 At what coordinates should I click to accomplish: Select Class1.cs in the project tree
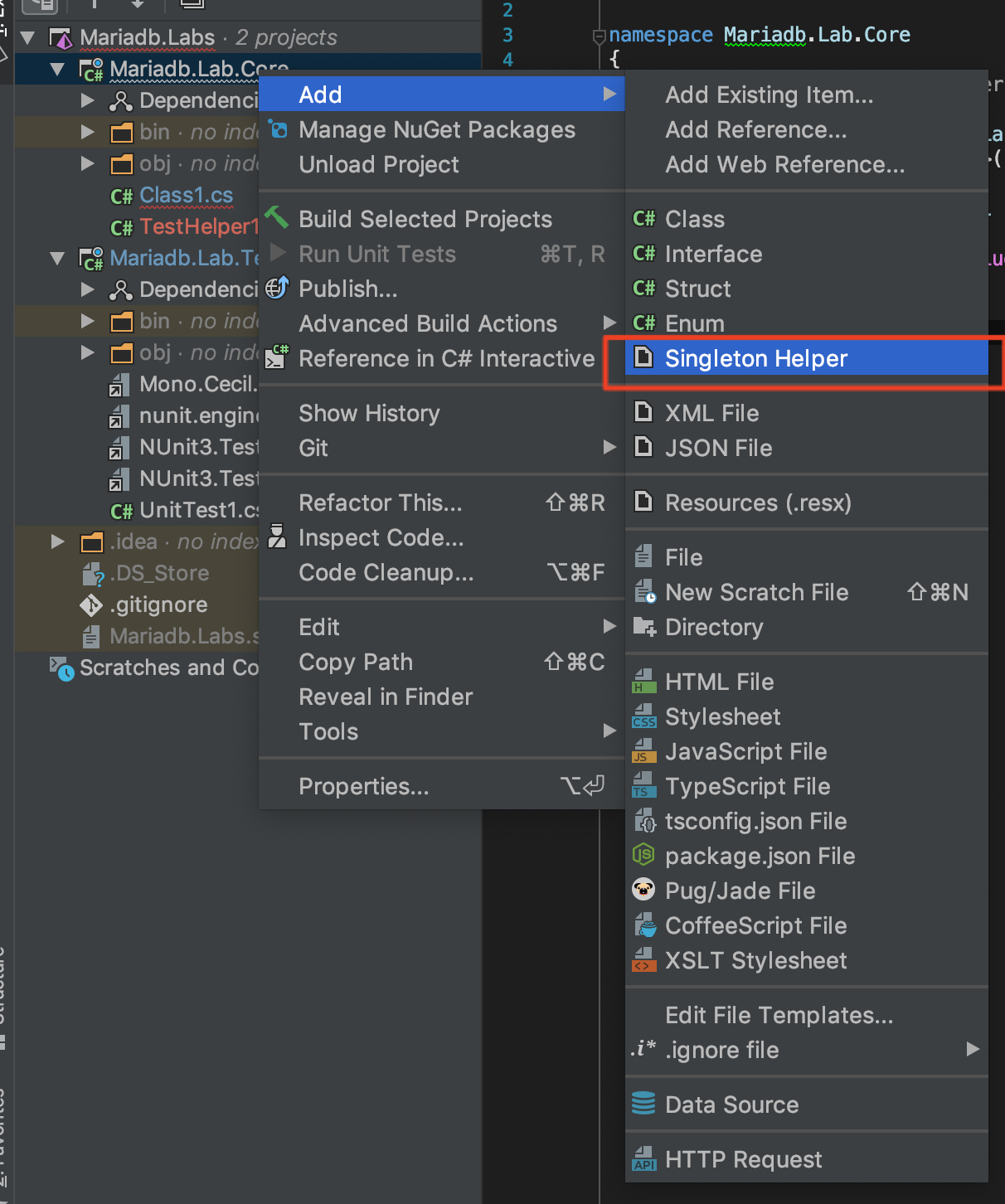(186, 195)
